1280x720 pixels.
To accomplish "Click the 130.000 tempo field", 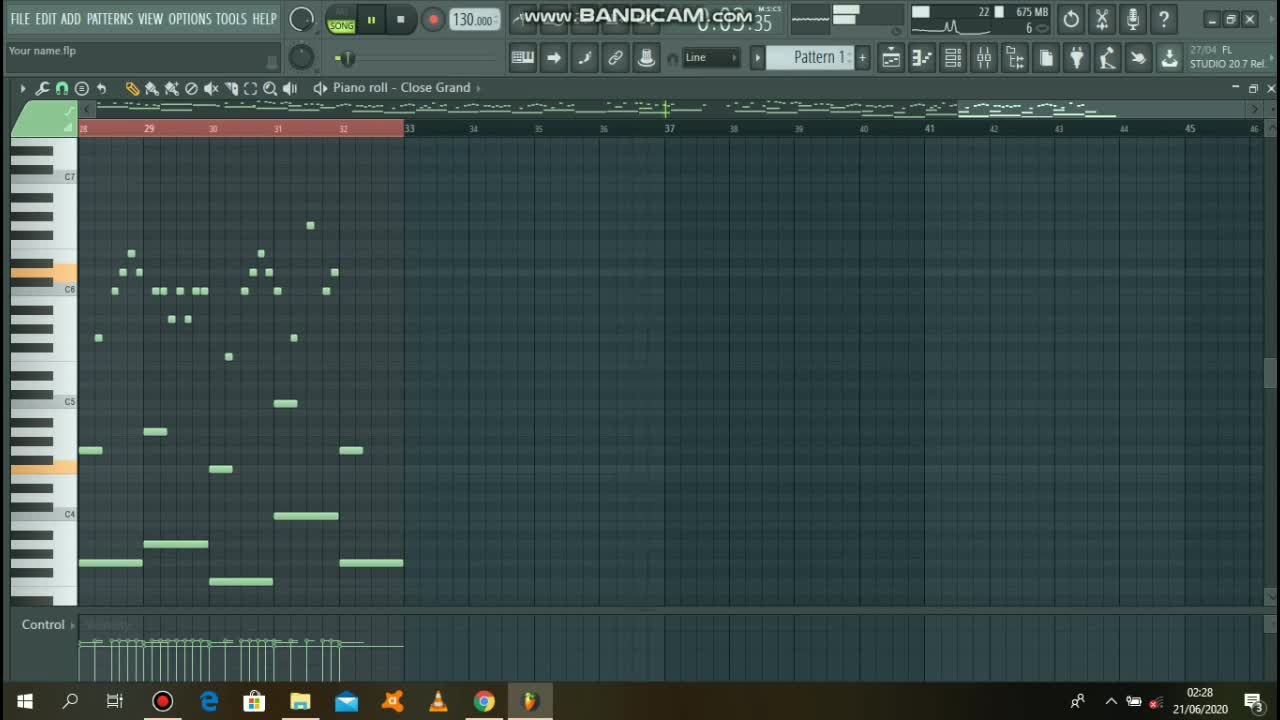I will pyautogui.click(x=474, y=19).
